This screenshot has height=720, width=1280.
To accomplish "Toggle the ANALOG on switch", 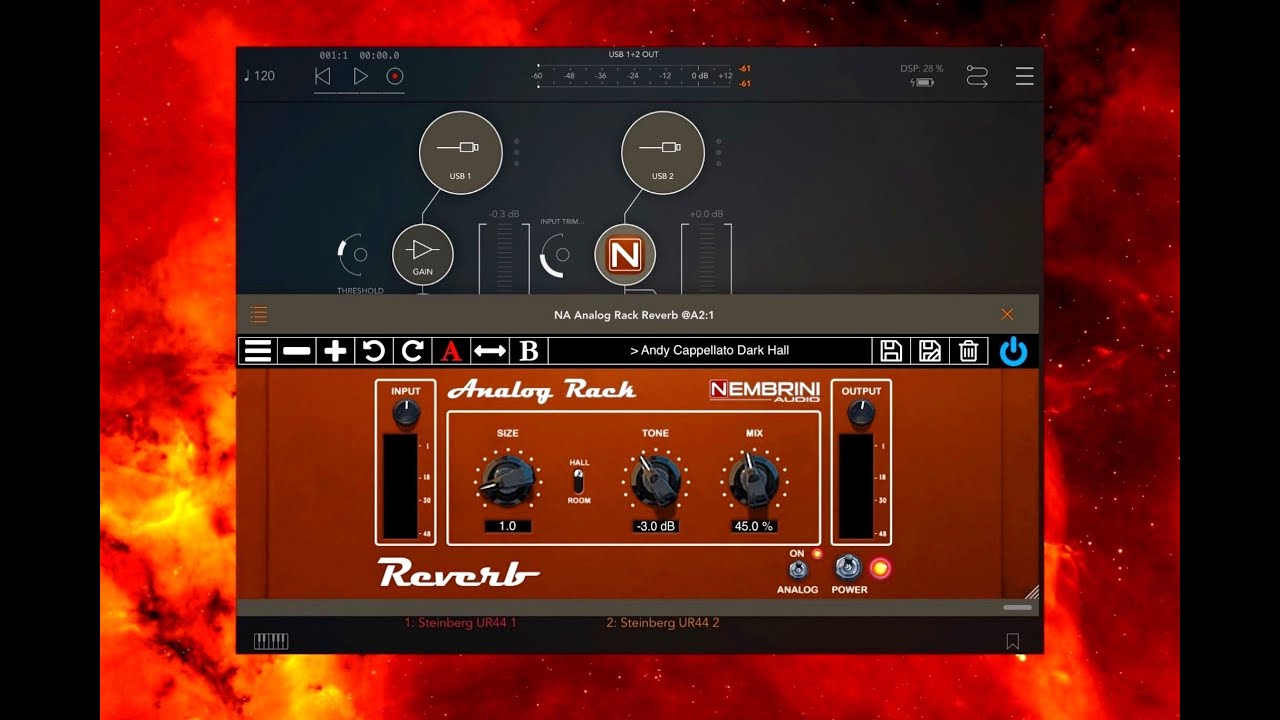I will [x=798, y=569].
